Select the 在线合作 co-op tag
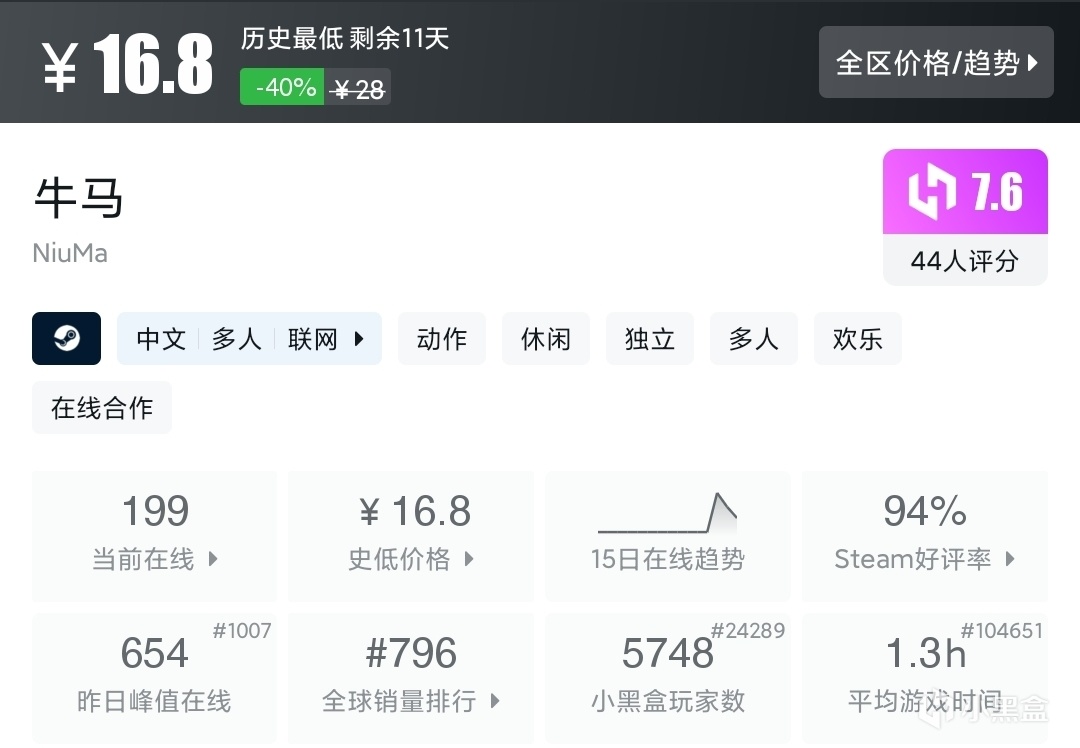Screen dimensions: 1080x748 (x=102, y=407)
